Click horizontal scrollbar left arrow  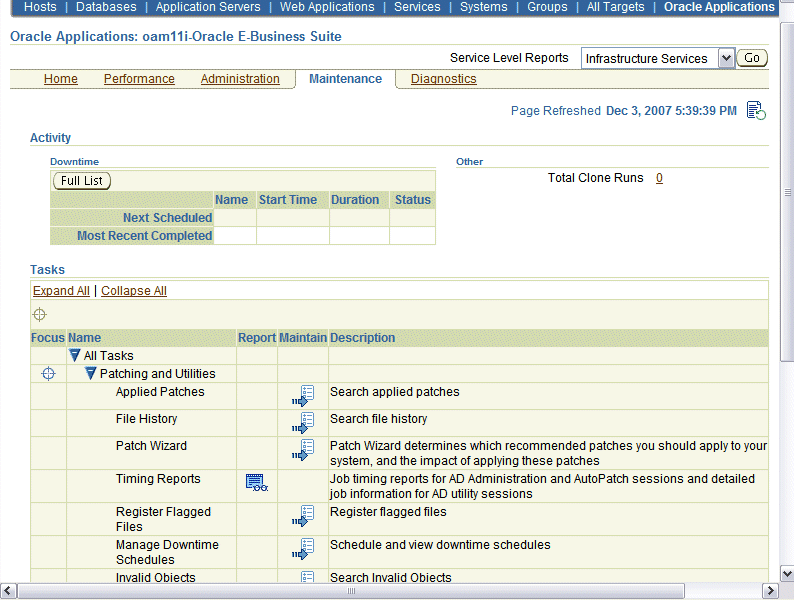tap(8, 590)
